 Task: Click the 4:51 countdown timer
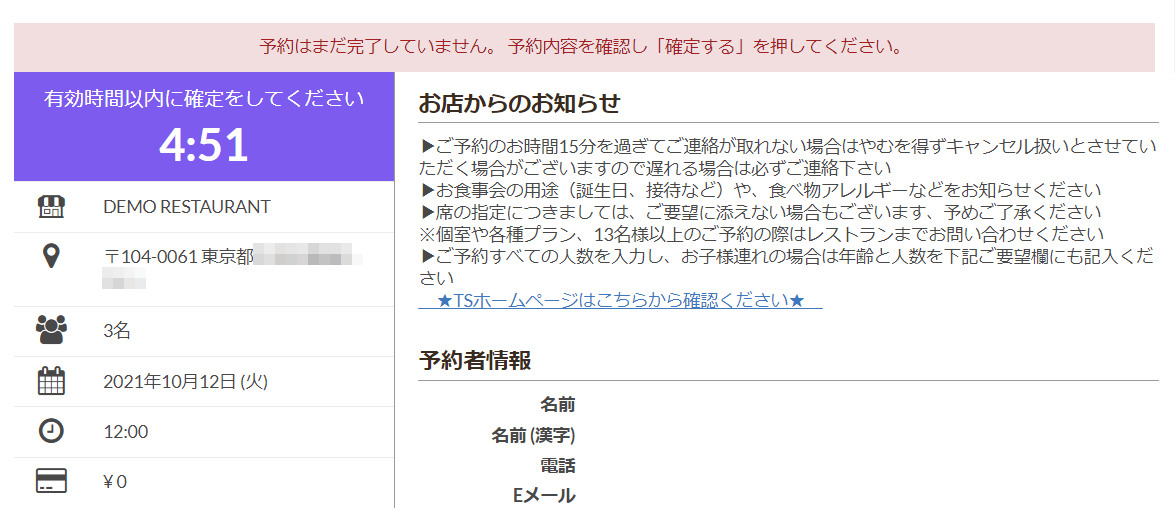pyautogui.click(x=204, y=146)
